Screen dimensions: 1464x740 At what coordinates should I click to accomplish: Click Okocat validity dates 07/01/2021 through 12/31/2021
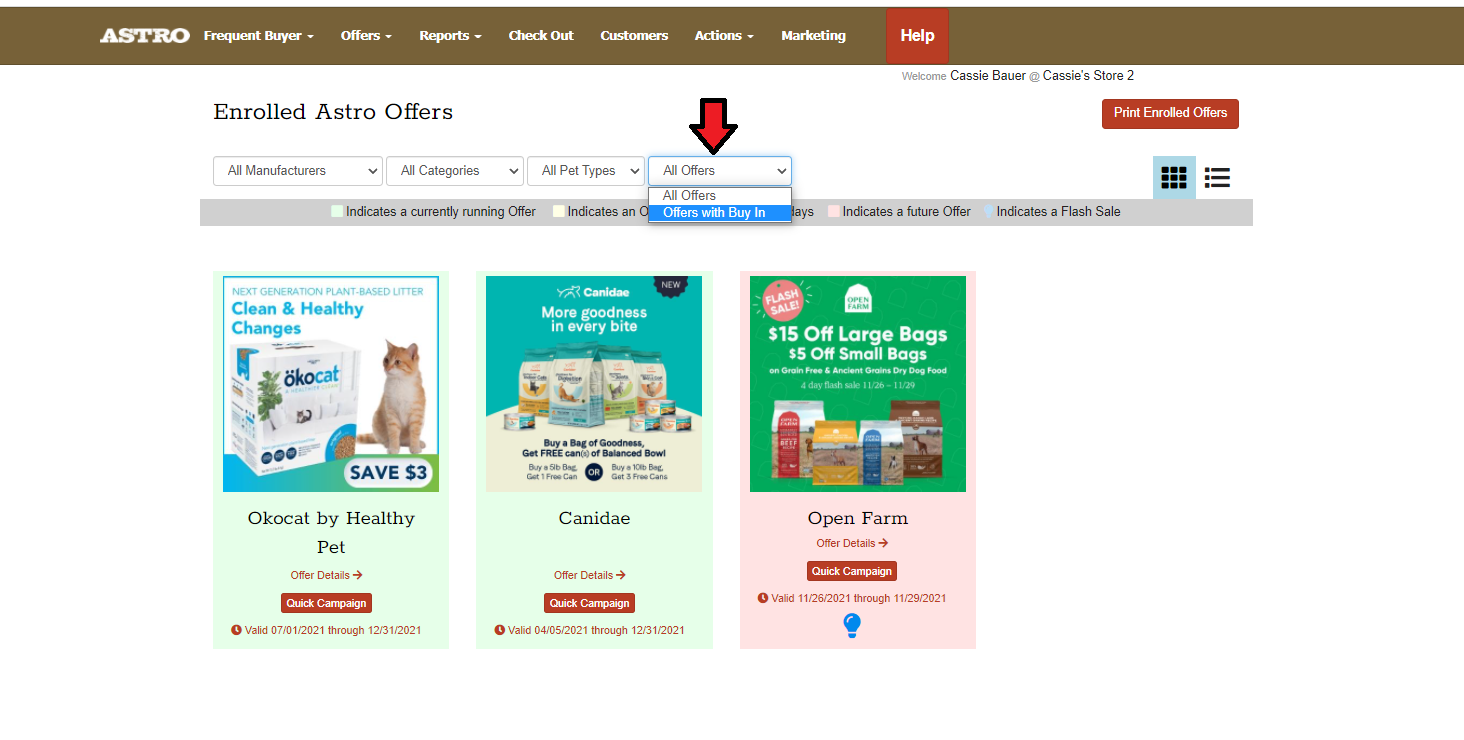click(x=326, y=631)
